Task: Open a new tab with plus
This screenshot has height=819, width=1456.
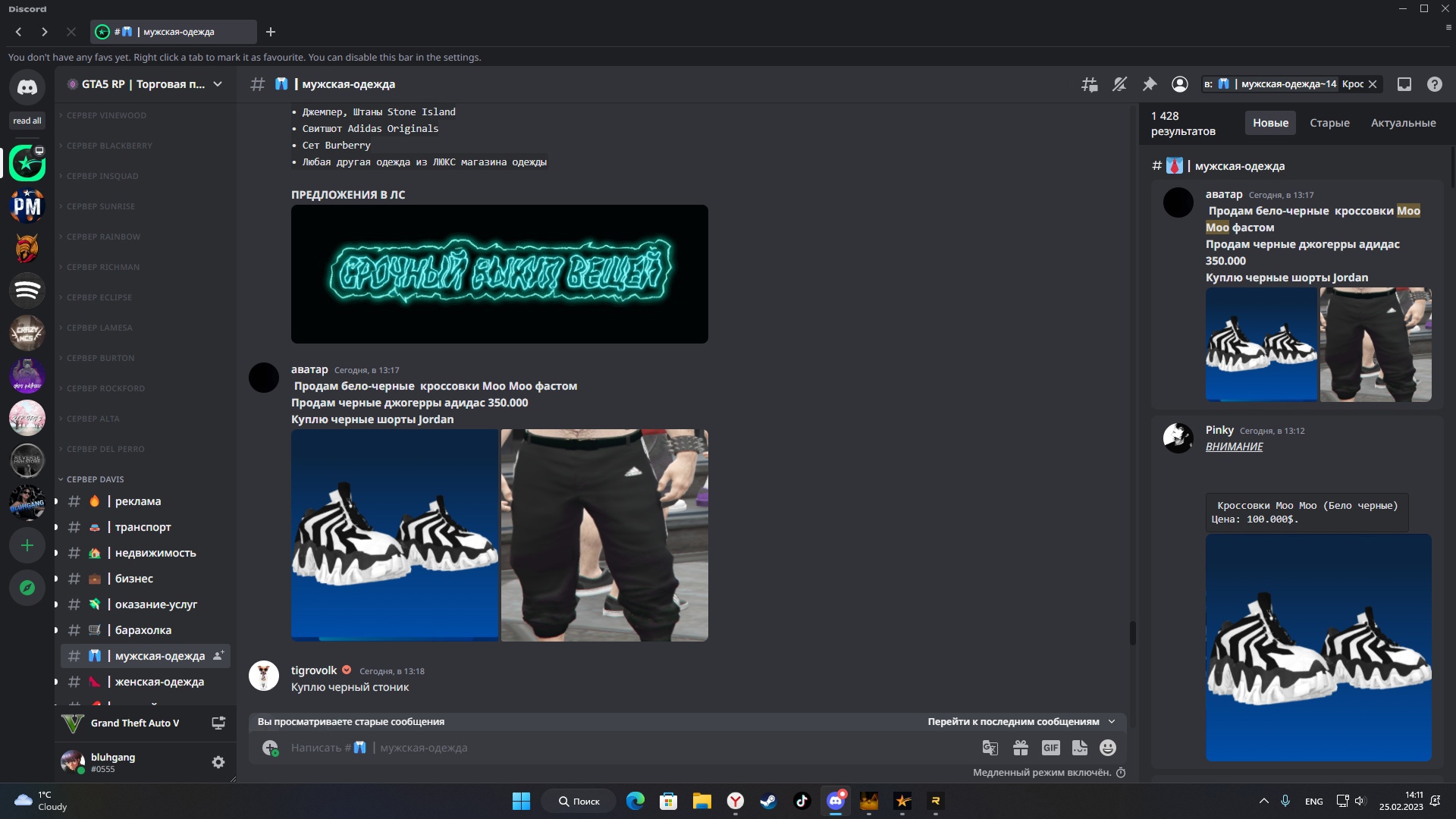Action: 271,32
